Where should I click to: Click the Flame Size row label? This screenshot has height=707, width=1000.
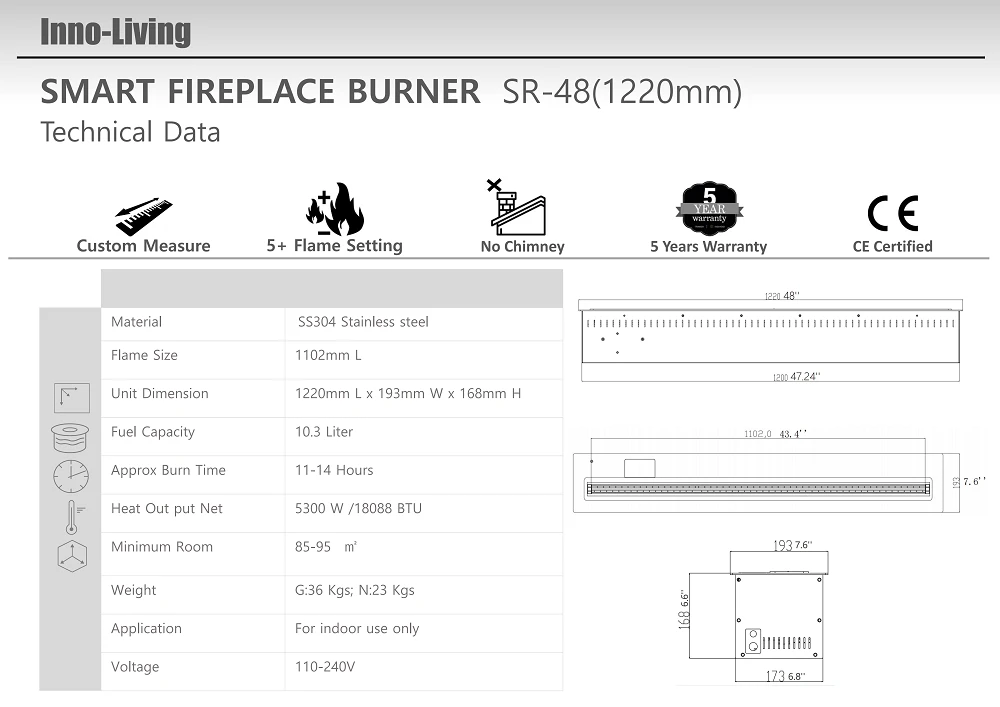tap(144, 355)
